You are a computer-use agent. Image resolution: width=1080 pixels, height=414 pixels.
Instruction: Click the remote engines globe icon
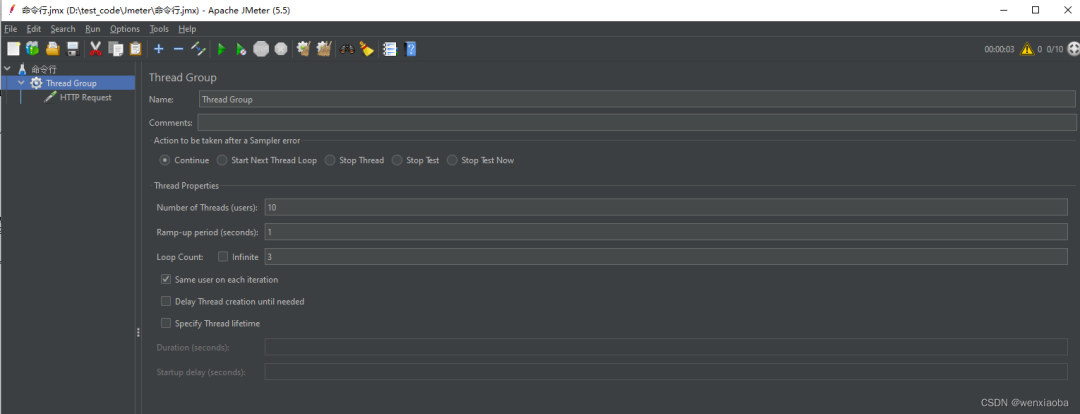click(1073, 49)
